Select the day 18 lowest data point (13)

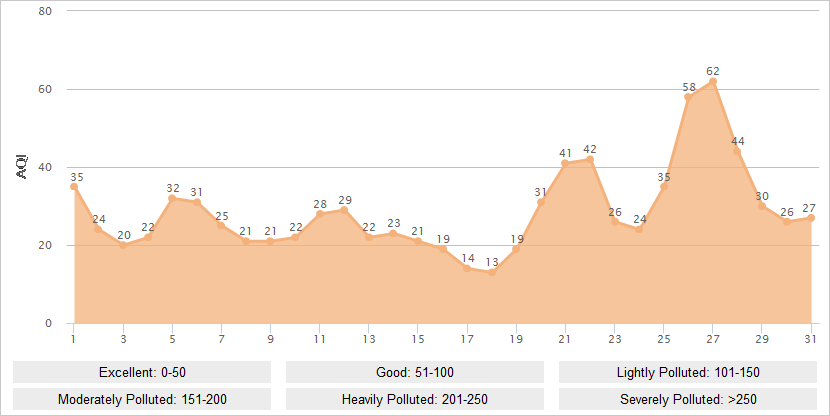(492, 273)
